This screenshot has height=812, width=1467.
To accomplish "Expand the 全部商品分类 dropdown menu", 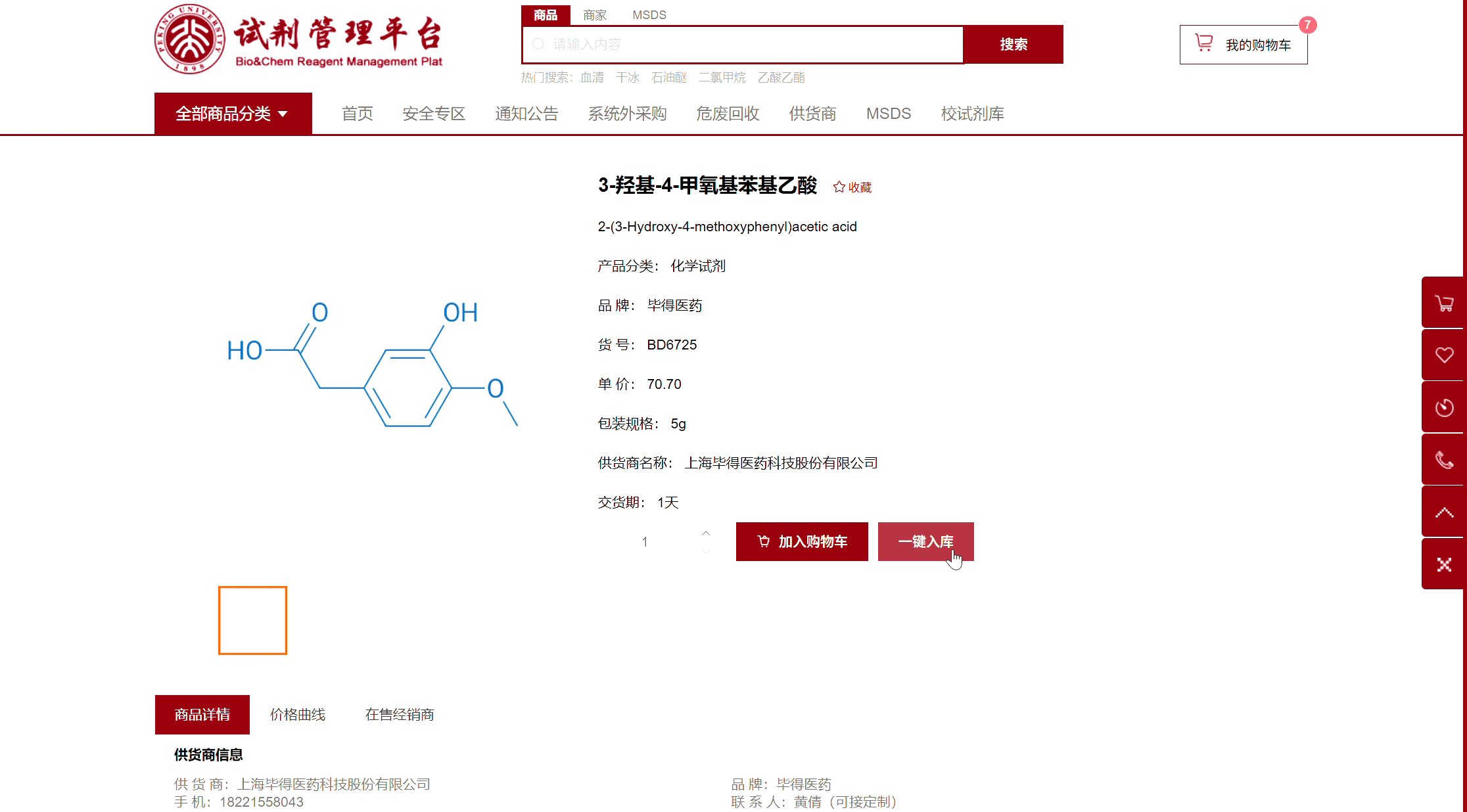I will 233,114.
